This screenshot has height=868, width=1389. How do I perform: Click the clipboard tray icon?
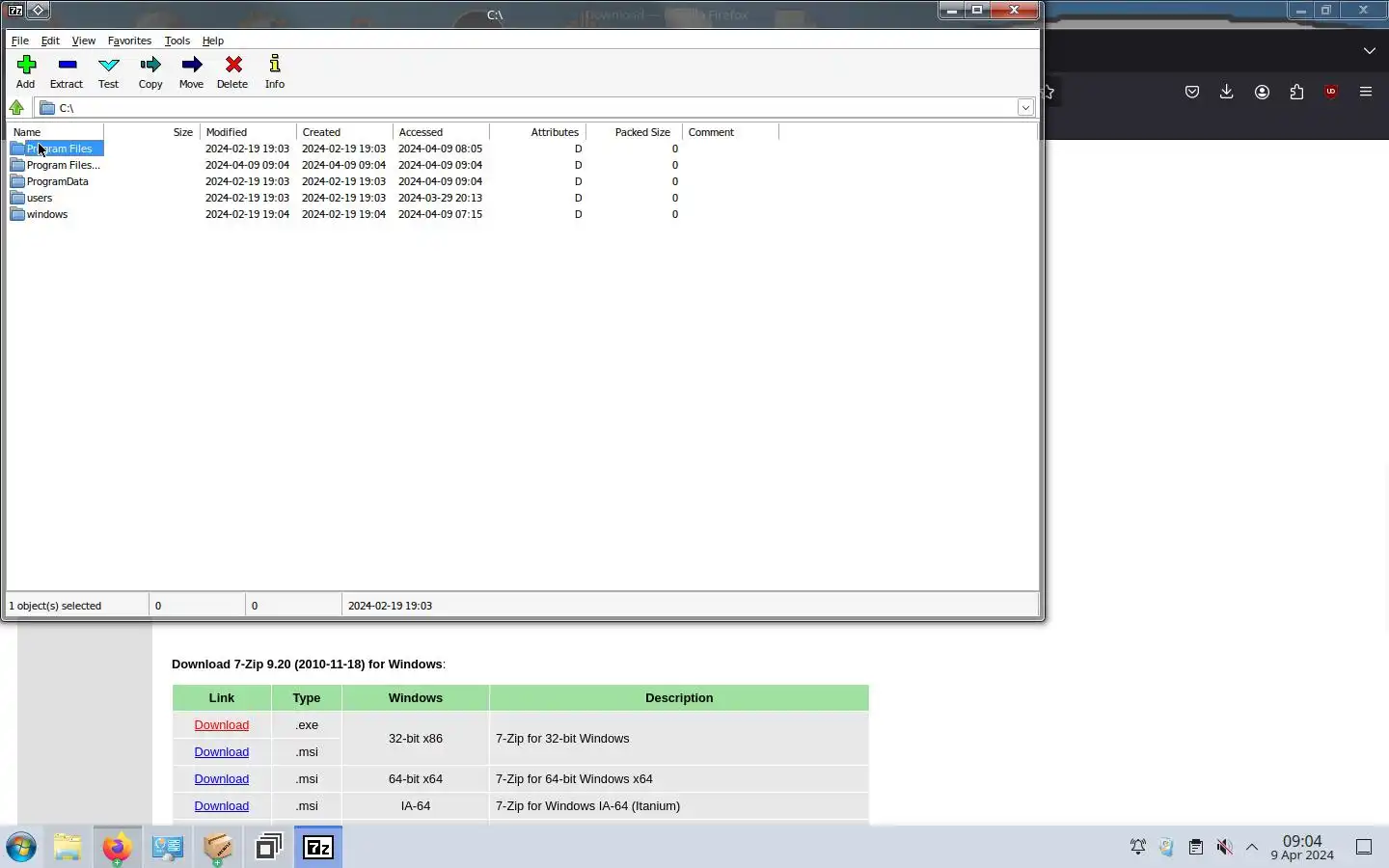(1195, 847)
